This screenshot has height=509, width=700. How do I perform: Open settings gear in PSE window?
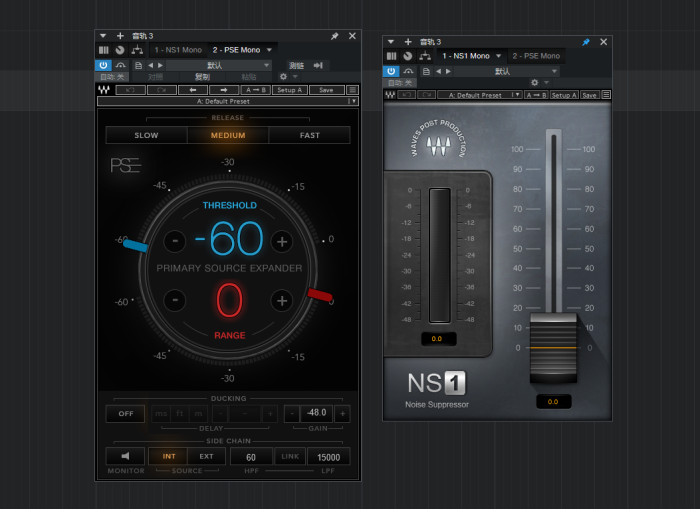pos(283,77)
